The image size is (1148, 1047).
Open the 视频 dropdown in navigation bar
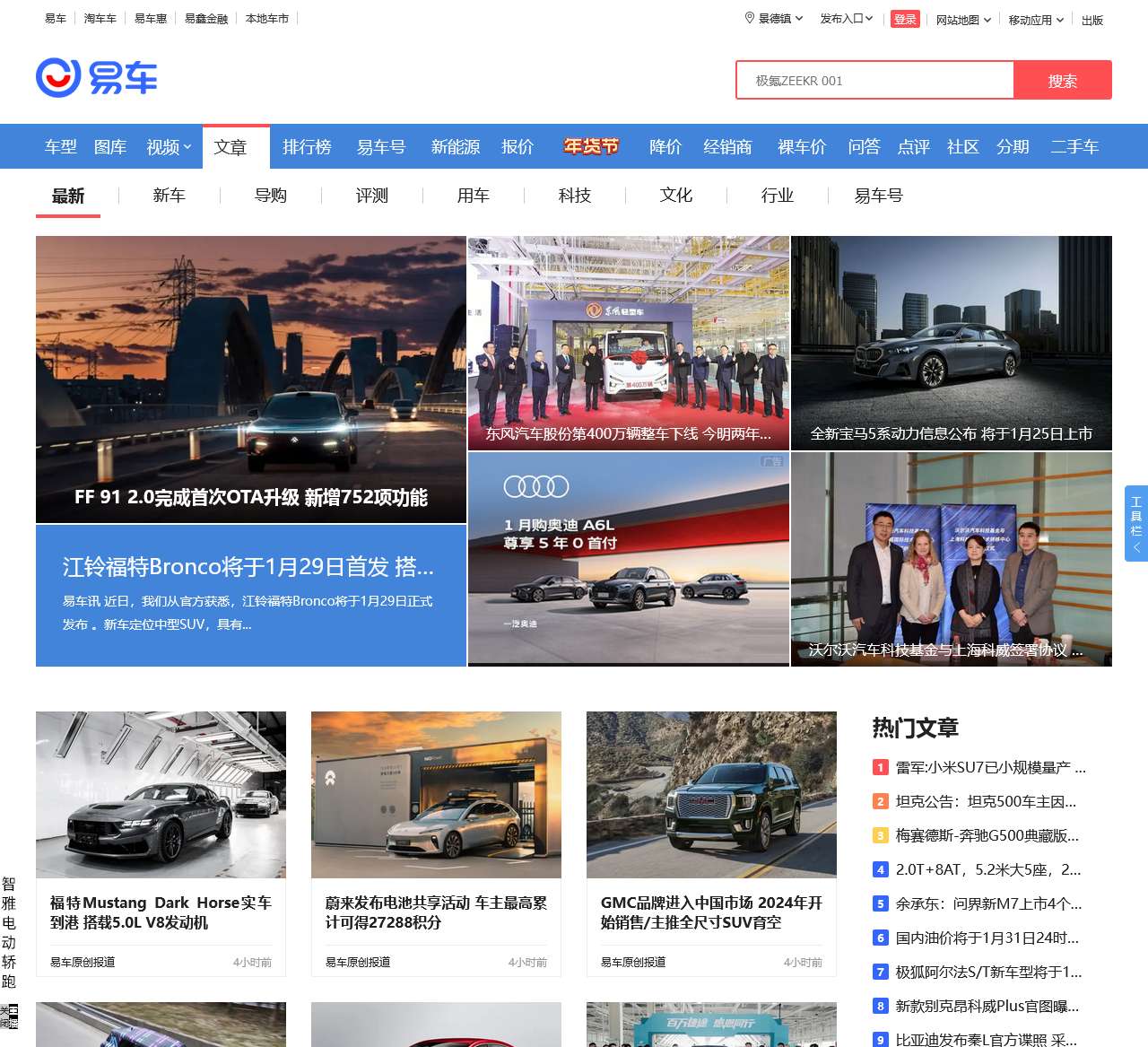click(169, 146)
